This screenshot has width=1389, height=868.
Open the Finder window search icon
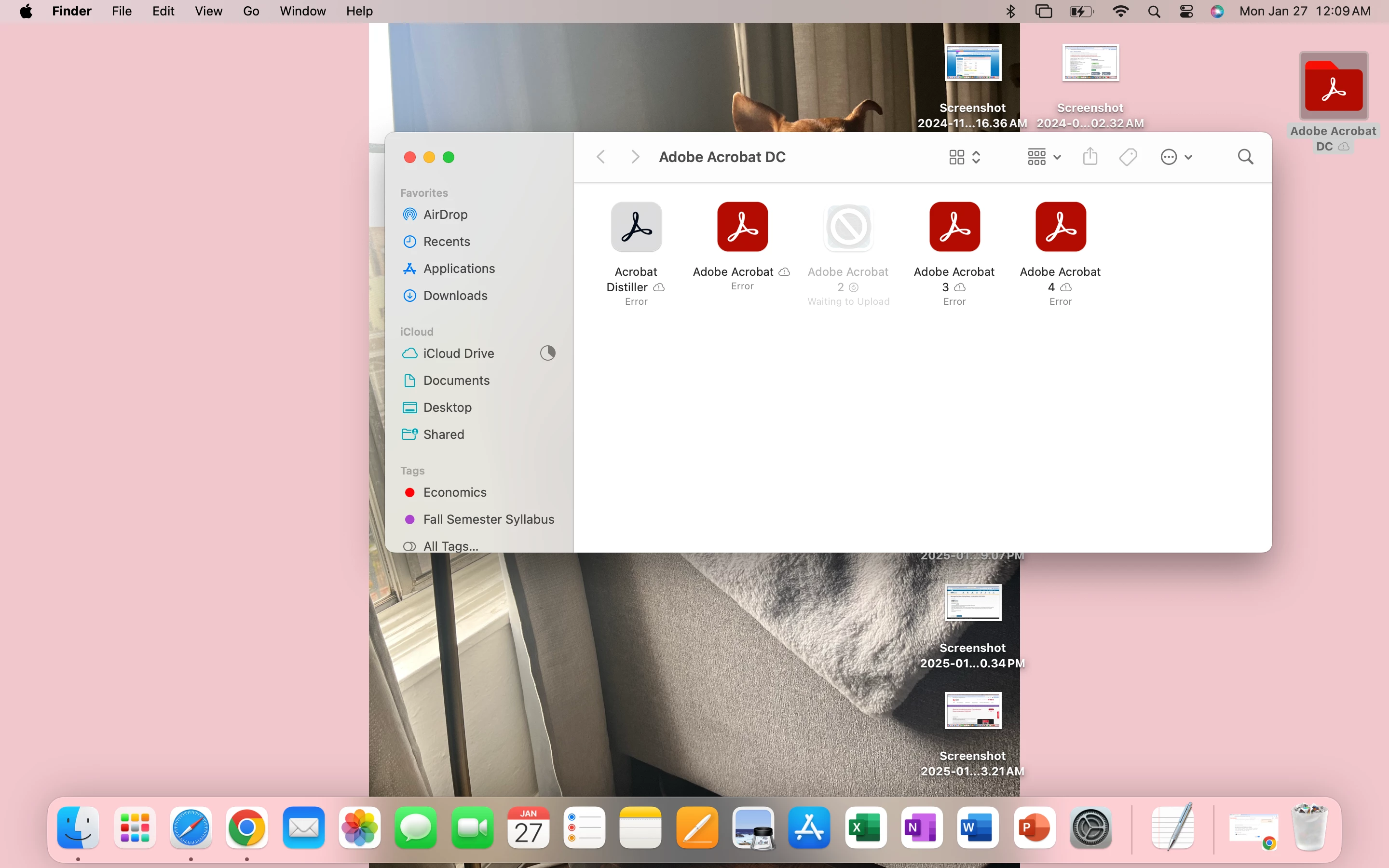1245,157
